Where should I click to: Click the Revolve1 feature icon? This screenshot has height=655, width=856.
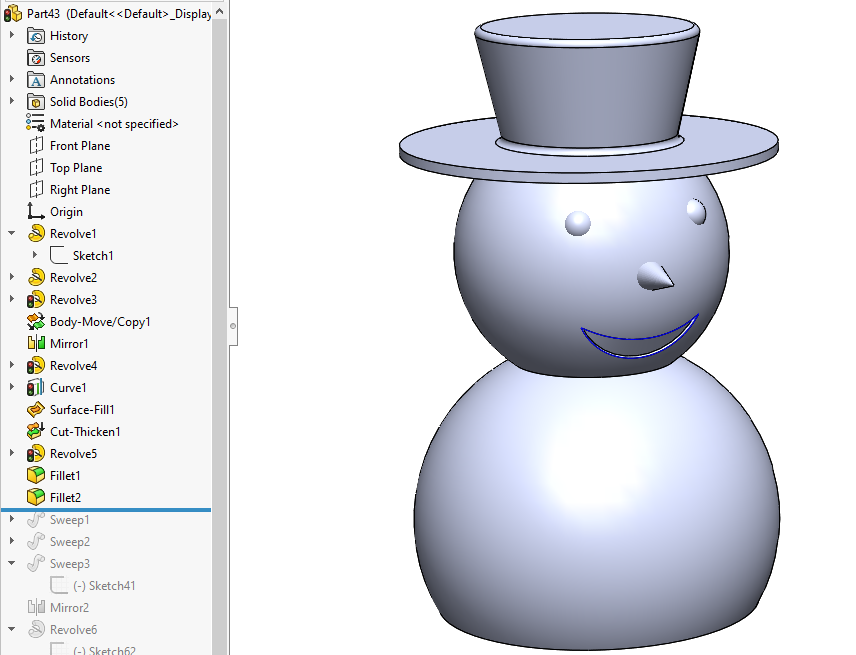(36, 234)
